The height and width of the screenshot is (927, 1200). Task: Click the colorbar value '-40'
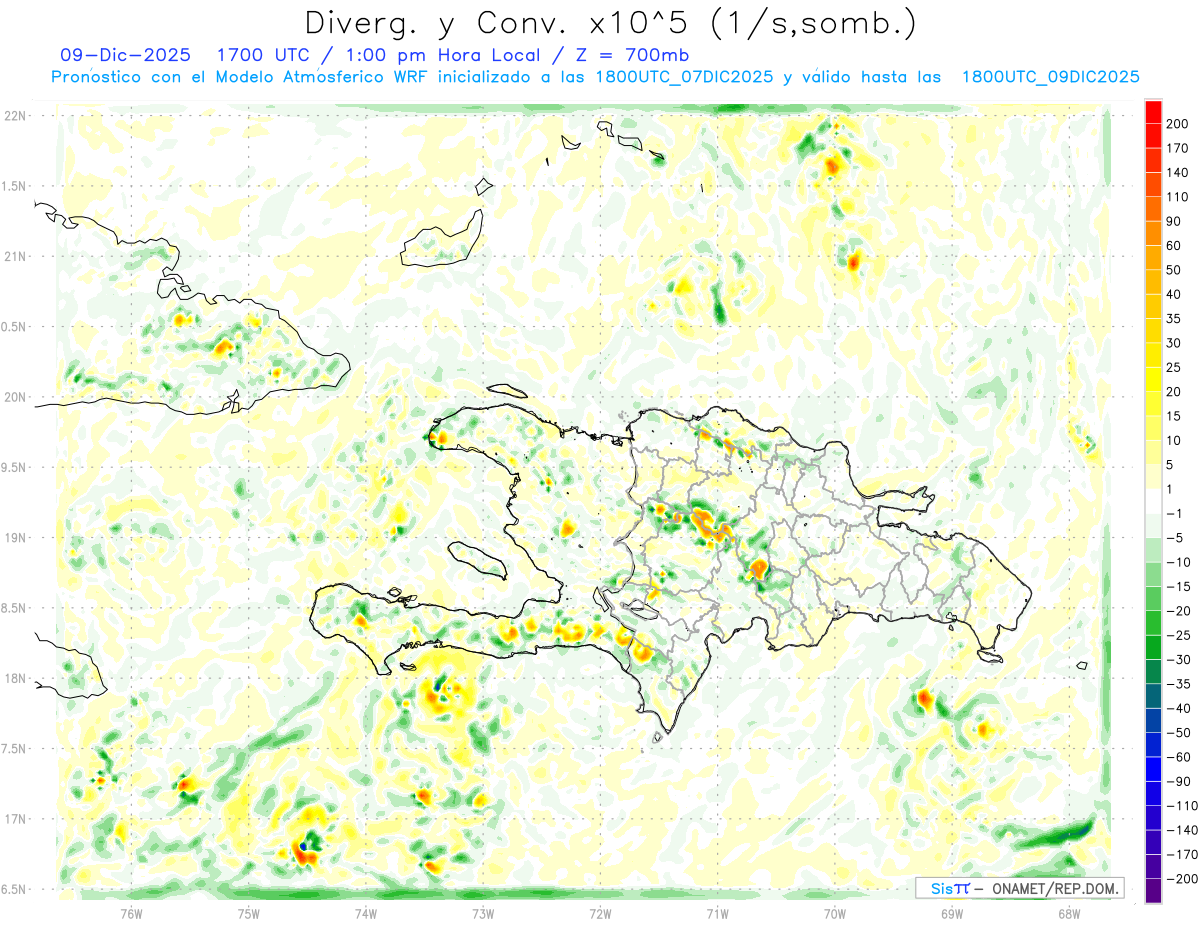[x=1178, y=709]
